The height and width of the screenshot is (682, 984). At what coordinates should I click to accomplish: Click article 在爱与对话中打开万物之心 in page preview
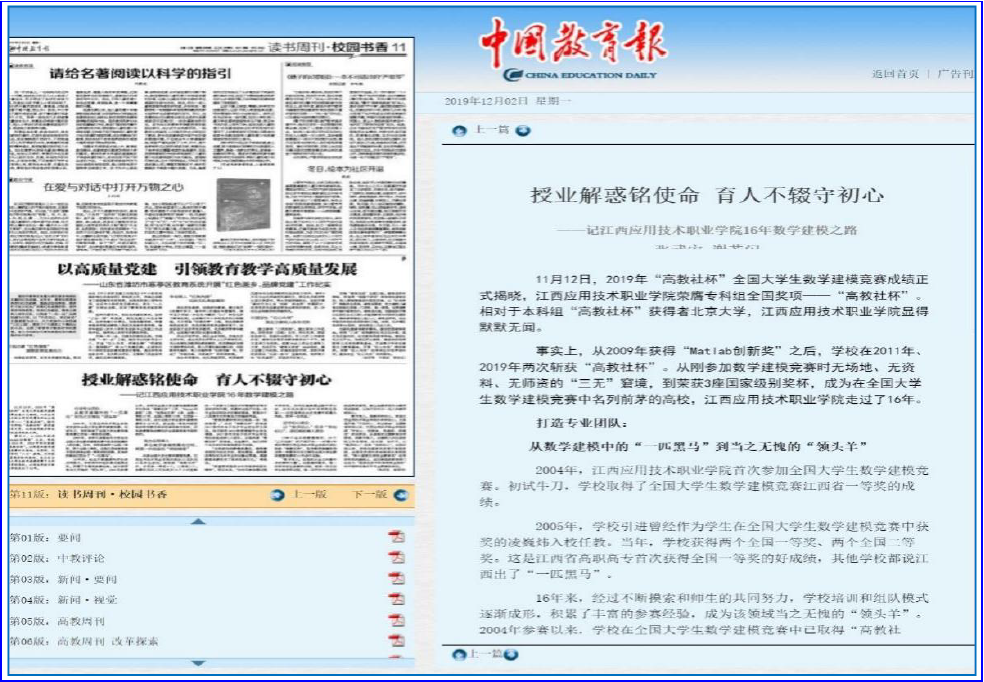113,187
